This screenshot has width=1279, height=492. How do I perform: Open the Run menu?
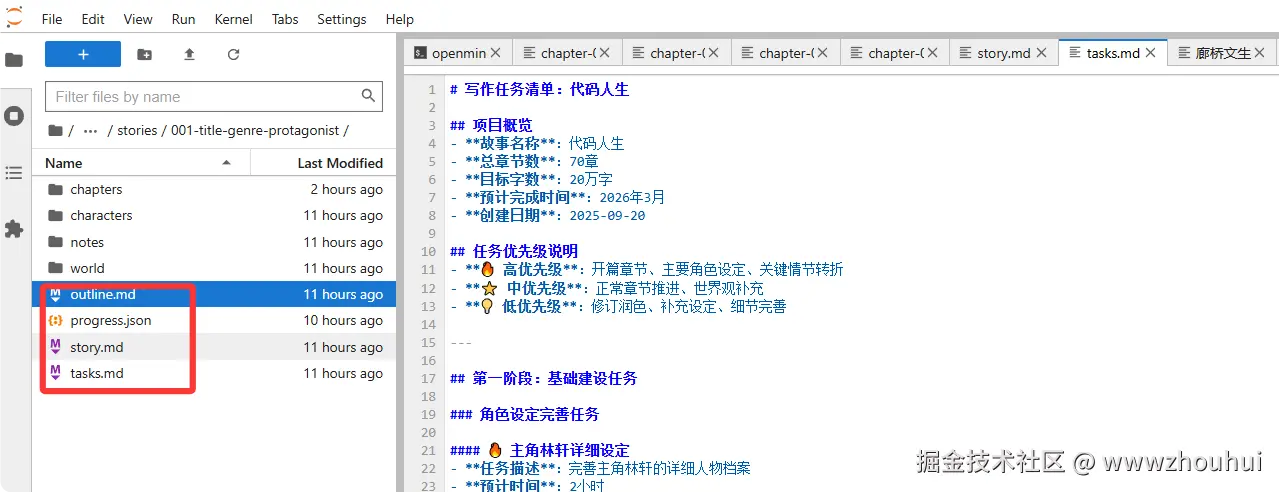[183, 19]
